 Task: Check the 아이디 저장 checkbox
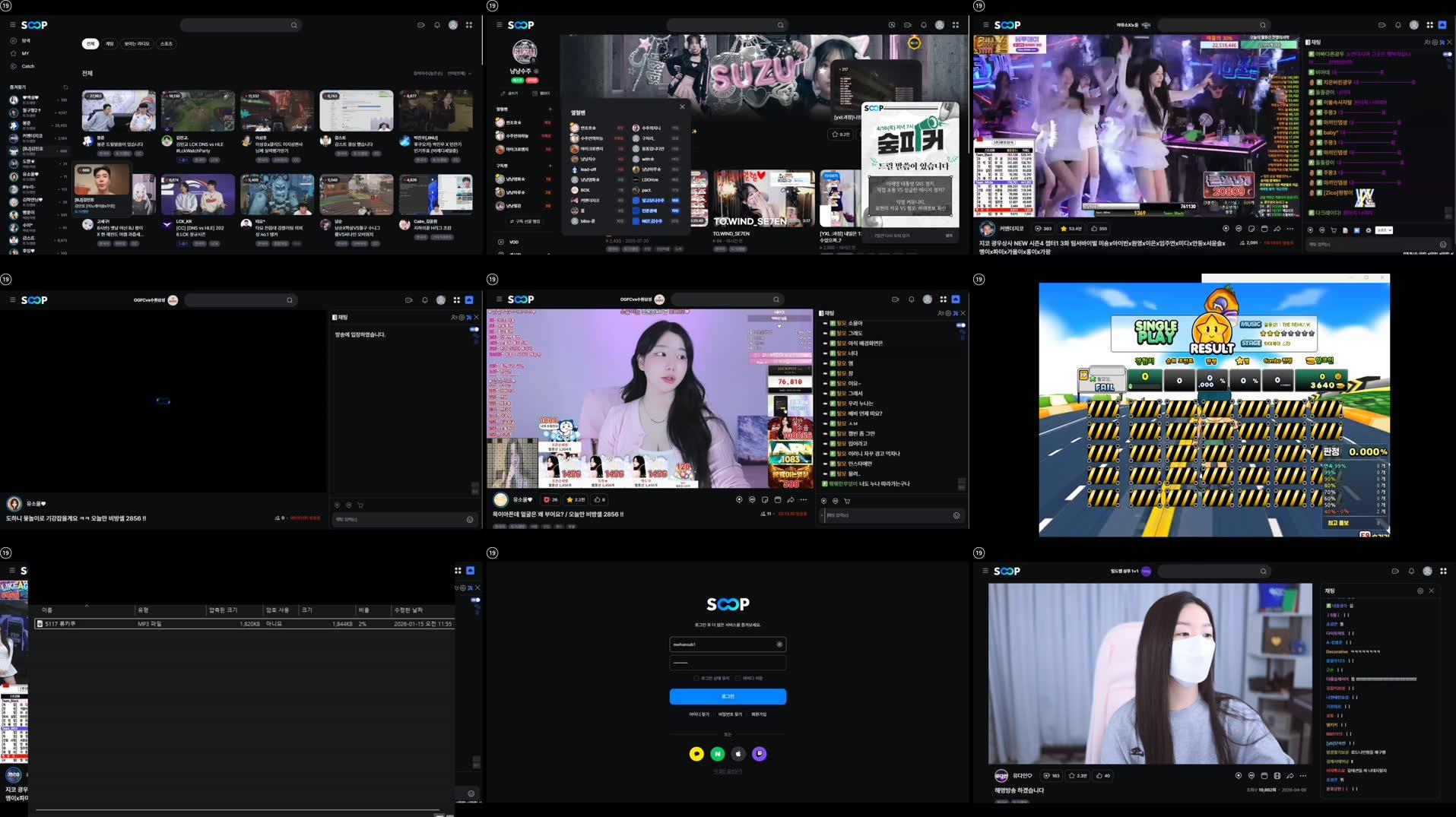point(738,678)
